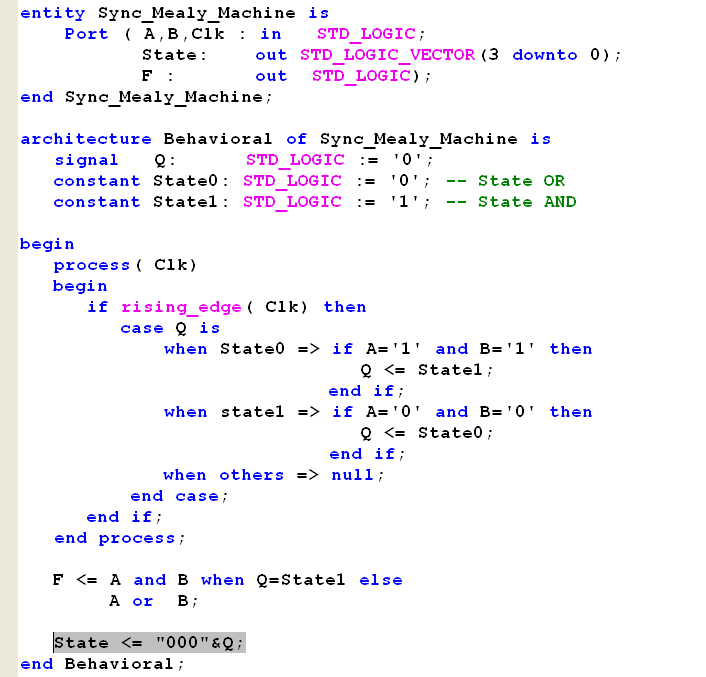This screenshot has height=677, width=706.
Task: Click the '-- State OR' comment
Action: point(505,181)
